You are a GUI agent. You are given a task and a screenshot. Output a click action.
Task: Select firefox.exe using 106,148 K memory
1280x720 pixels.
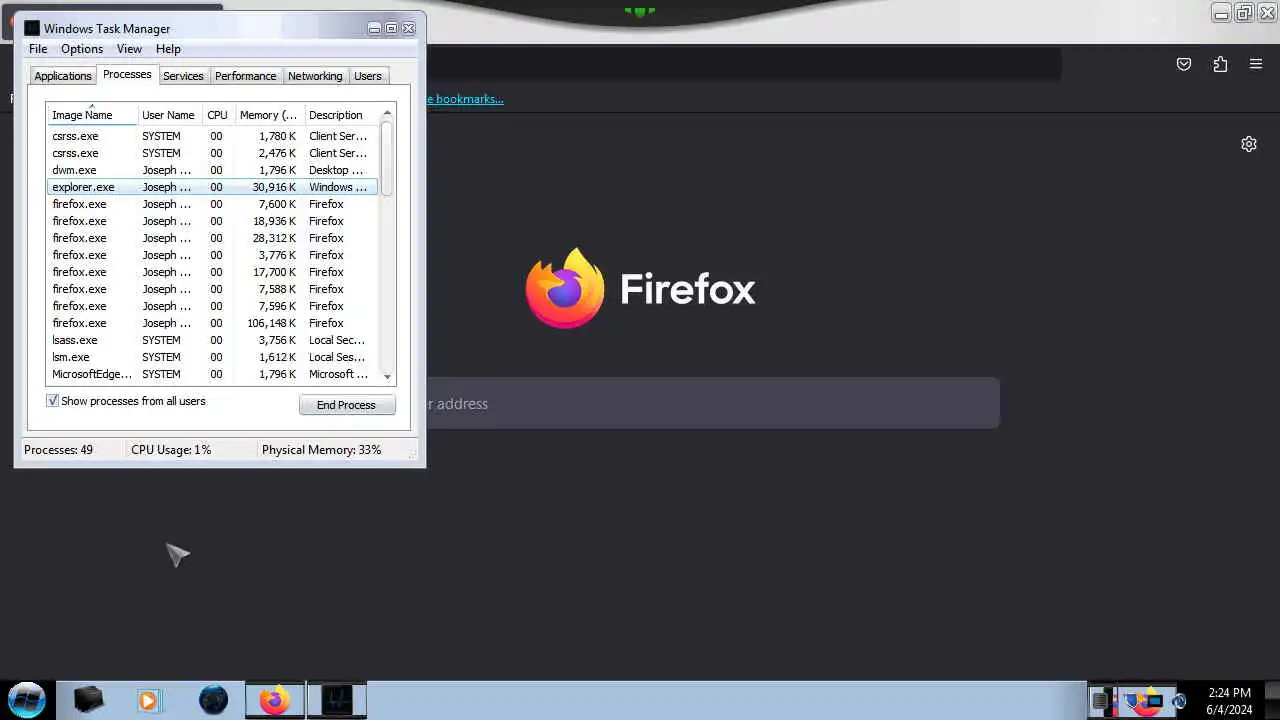(x=213, y=323)
